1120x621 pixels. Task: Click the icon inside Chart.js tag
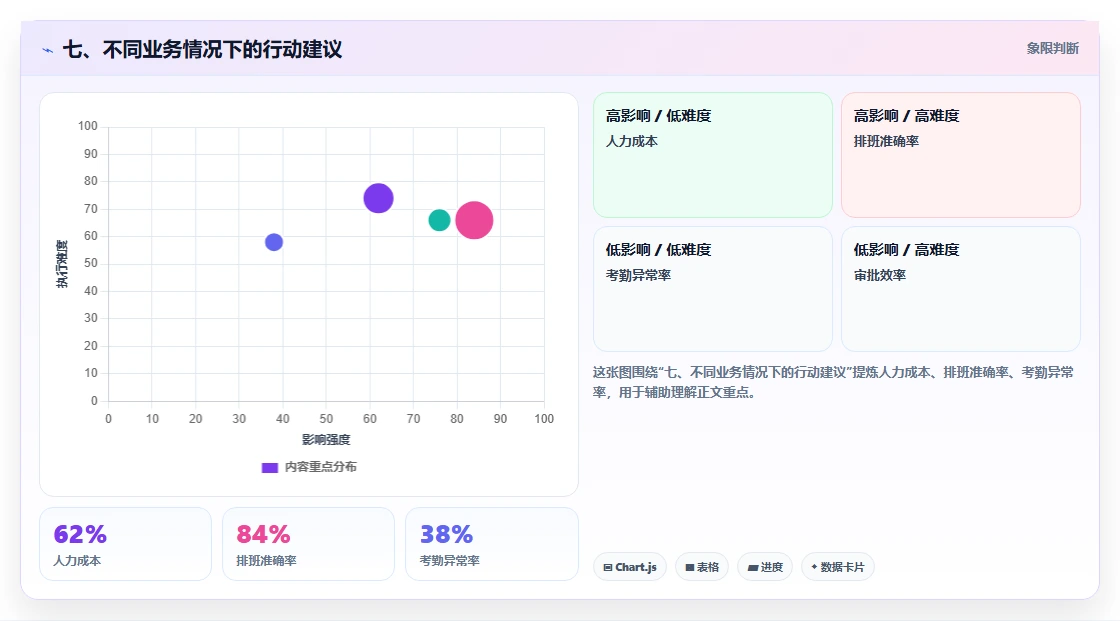pyautogui.click(x=608, y=567)
